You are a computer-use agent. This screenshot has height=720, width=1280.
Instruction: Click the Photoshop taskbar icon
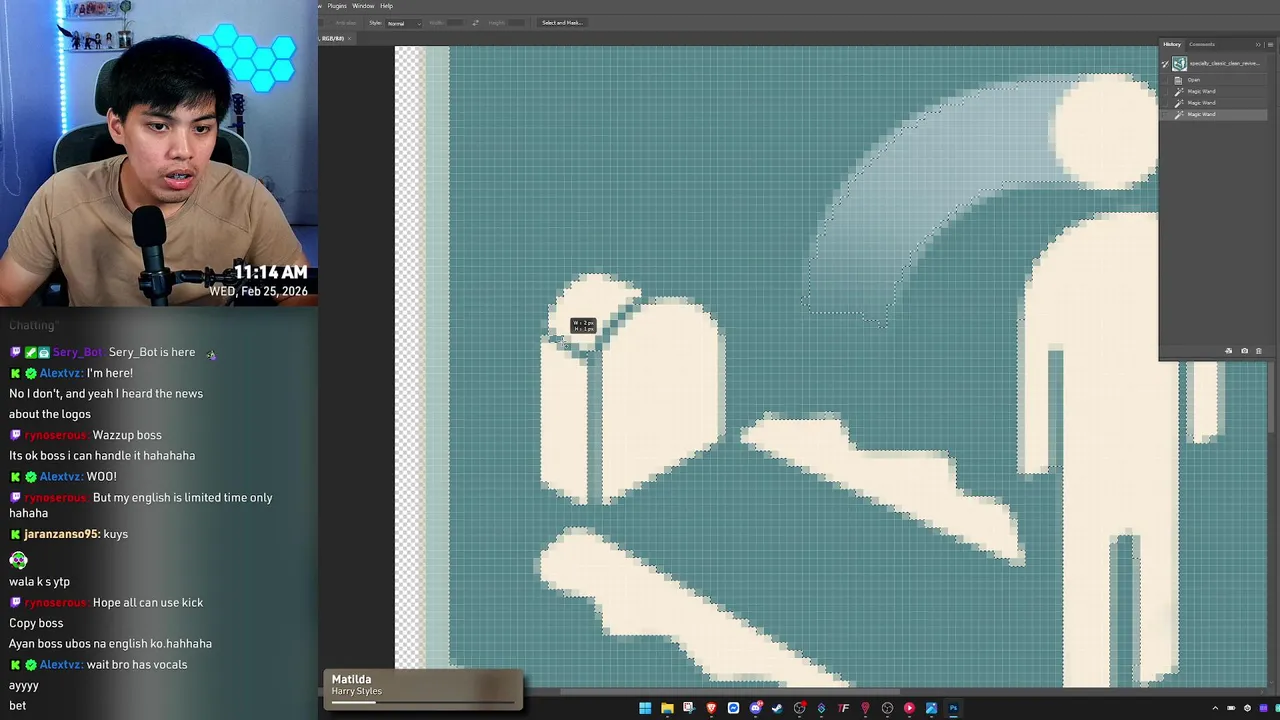(x=953, y=708)
